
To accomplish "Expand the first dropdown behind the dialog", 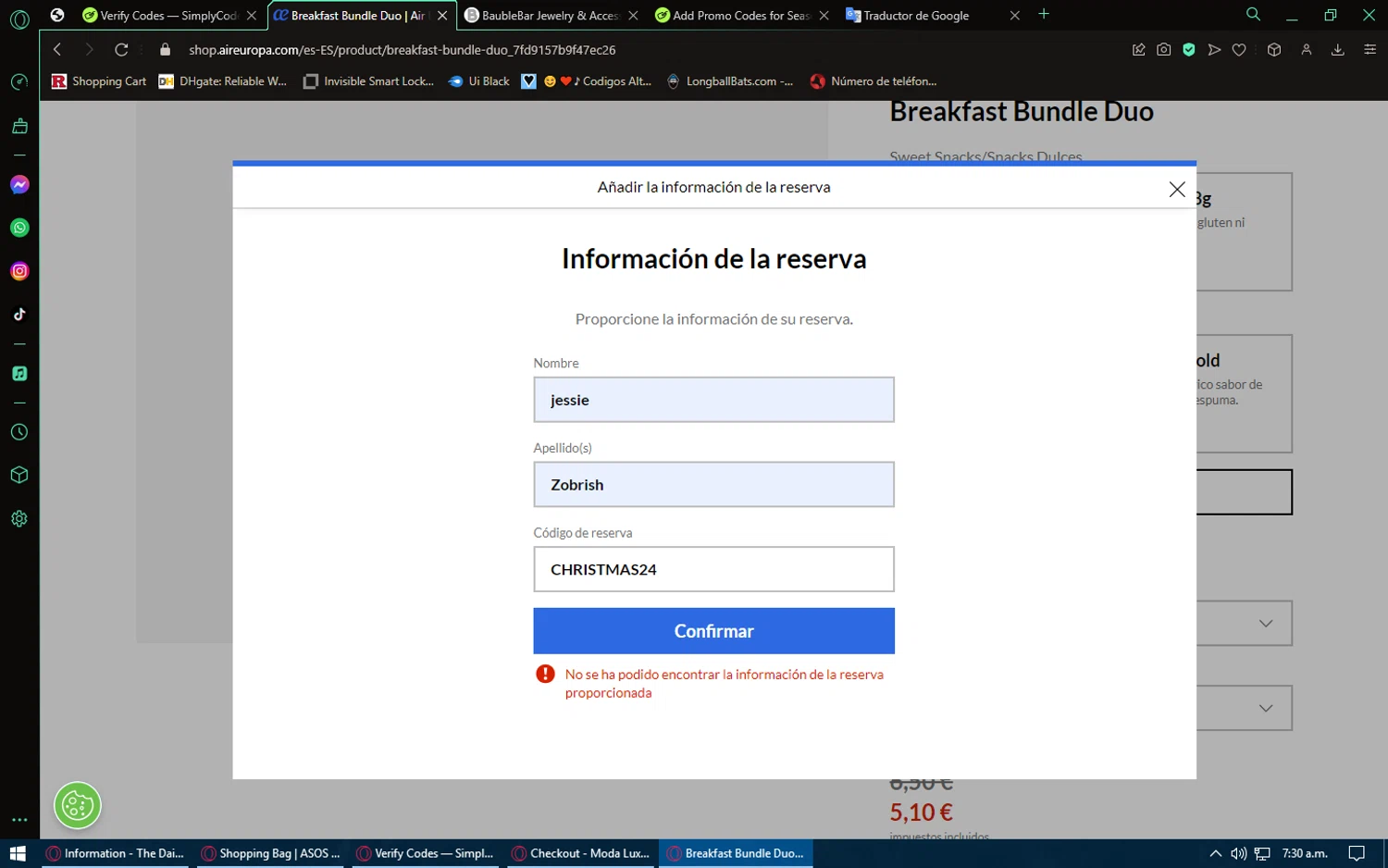I will pos(1266,624).
